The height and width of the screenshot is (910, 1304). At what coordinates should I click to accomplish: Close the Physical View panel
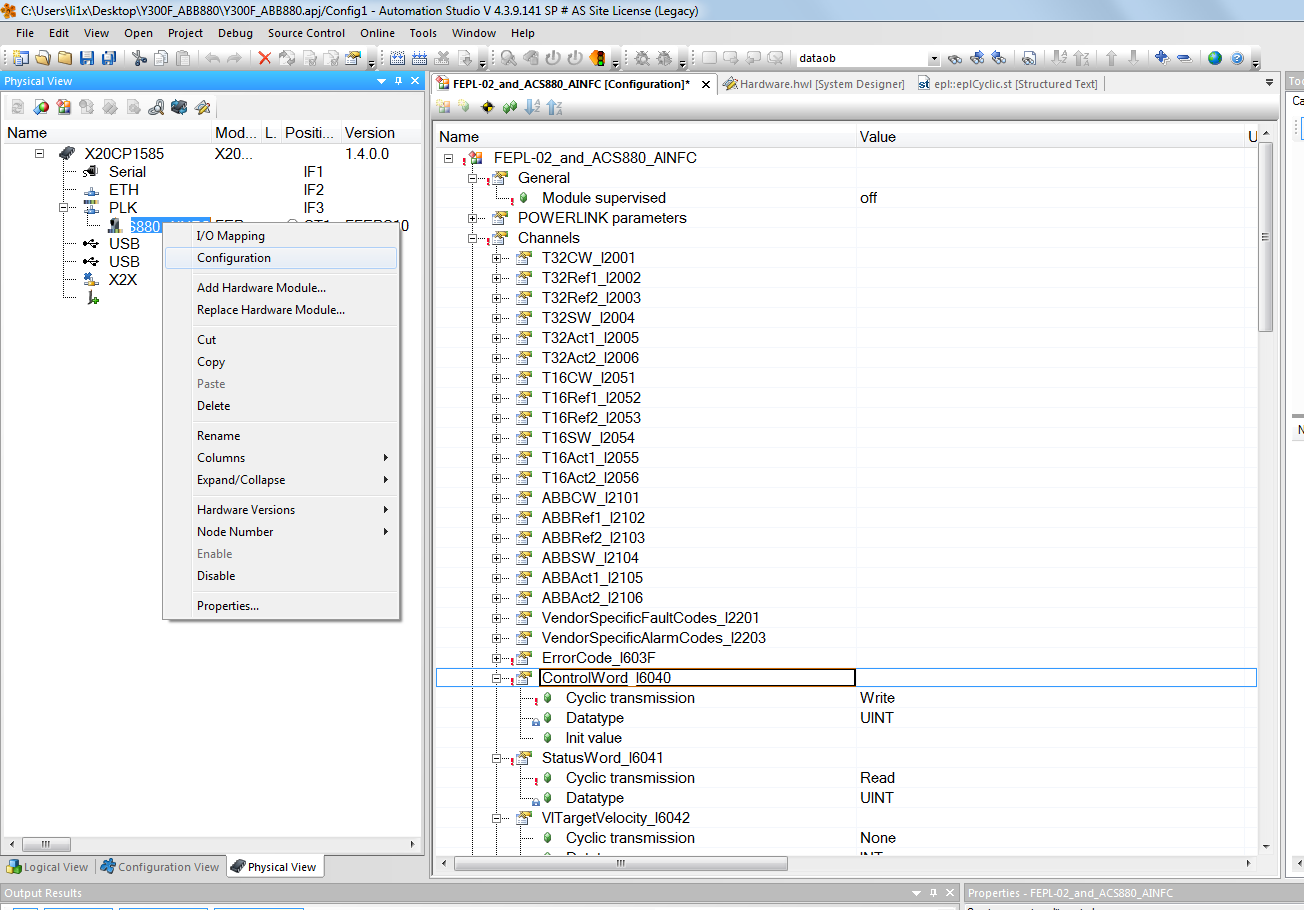(x=415, y=81)
